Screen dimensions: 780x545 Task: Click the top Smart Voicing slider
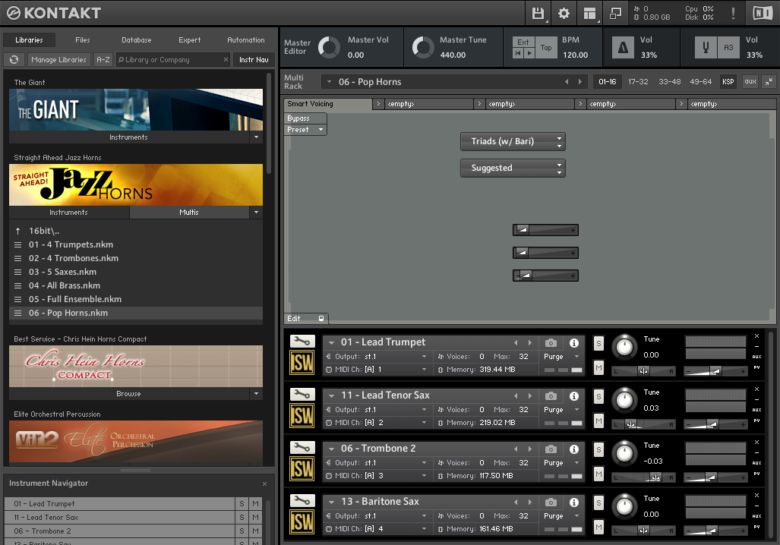click(546, 230)
